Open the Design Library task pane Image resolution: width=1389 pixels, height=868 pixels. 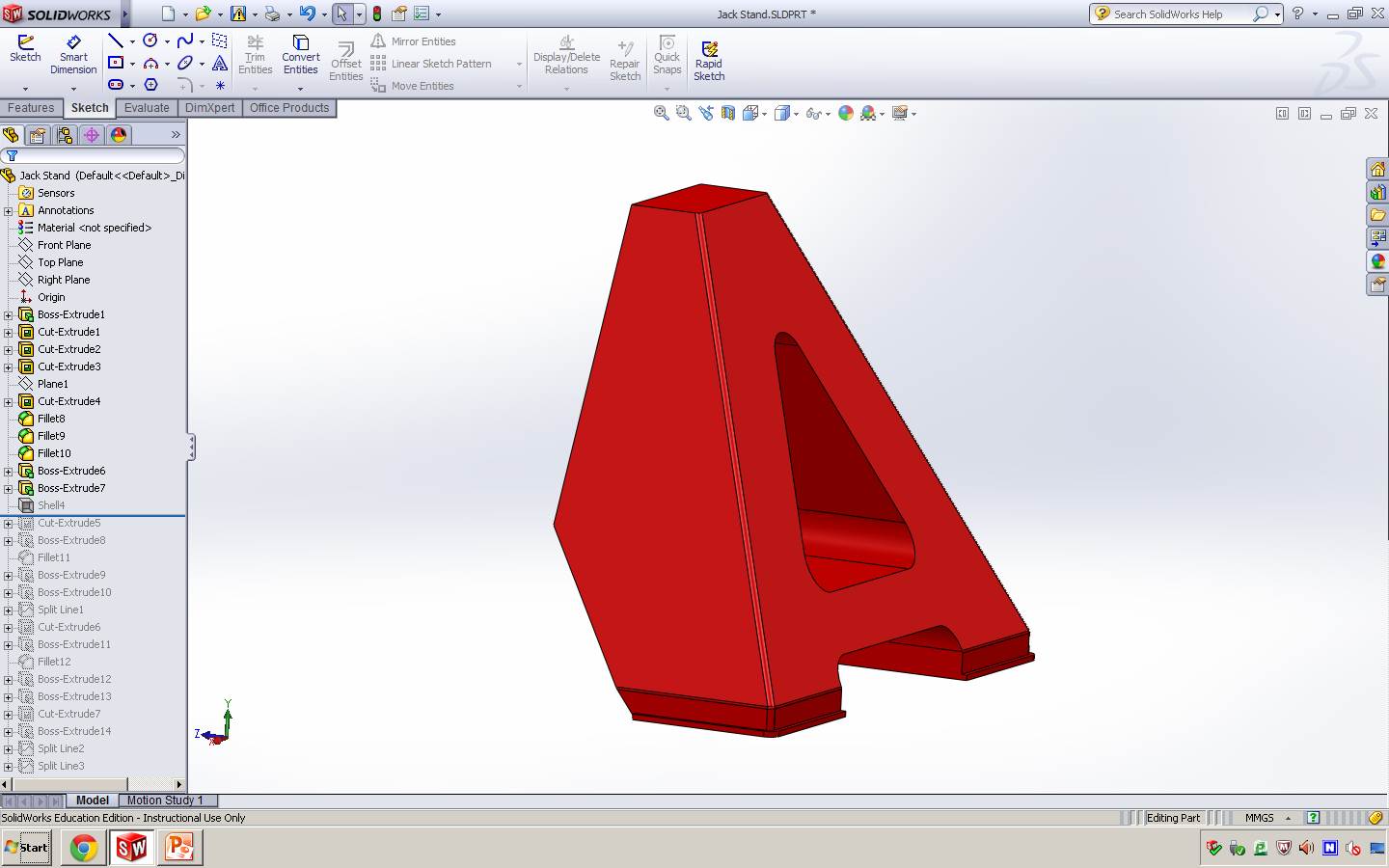coord(1377,192)
